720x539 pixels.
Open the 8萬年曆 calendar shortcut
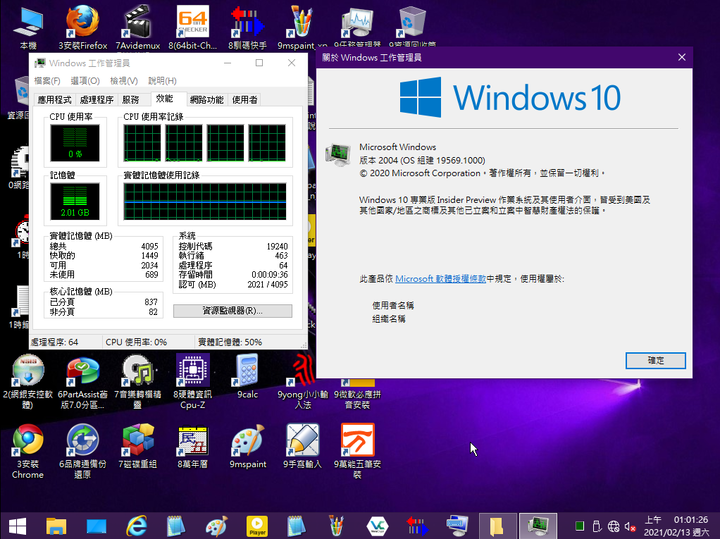click(193, 447)
